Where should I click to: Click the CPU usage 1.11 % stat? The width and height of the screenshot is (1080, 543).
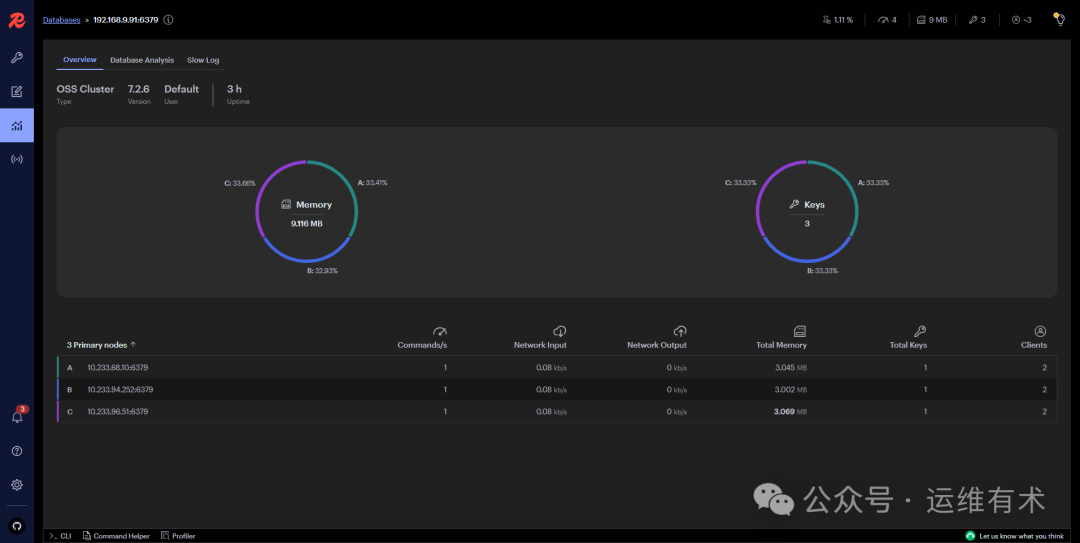pyautogui.click(x=838, y=20)
